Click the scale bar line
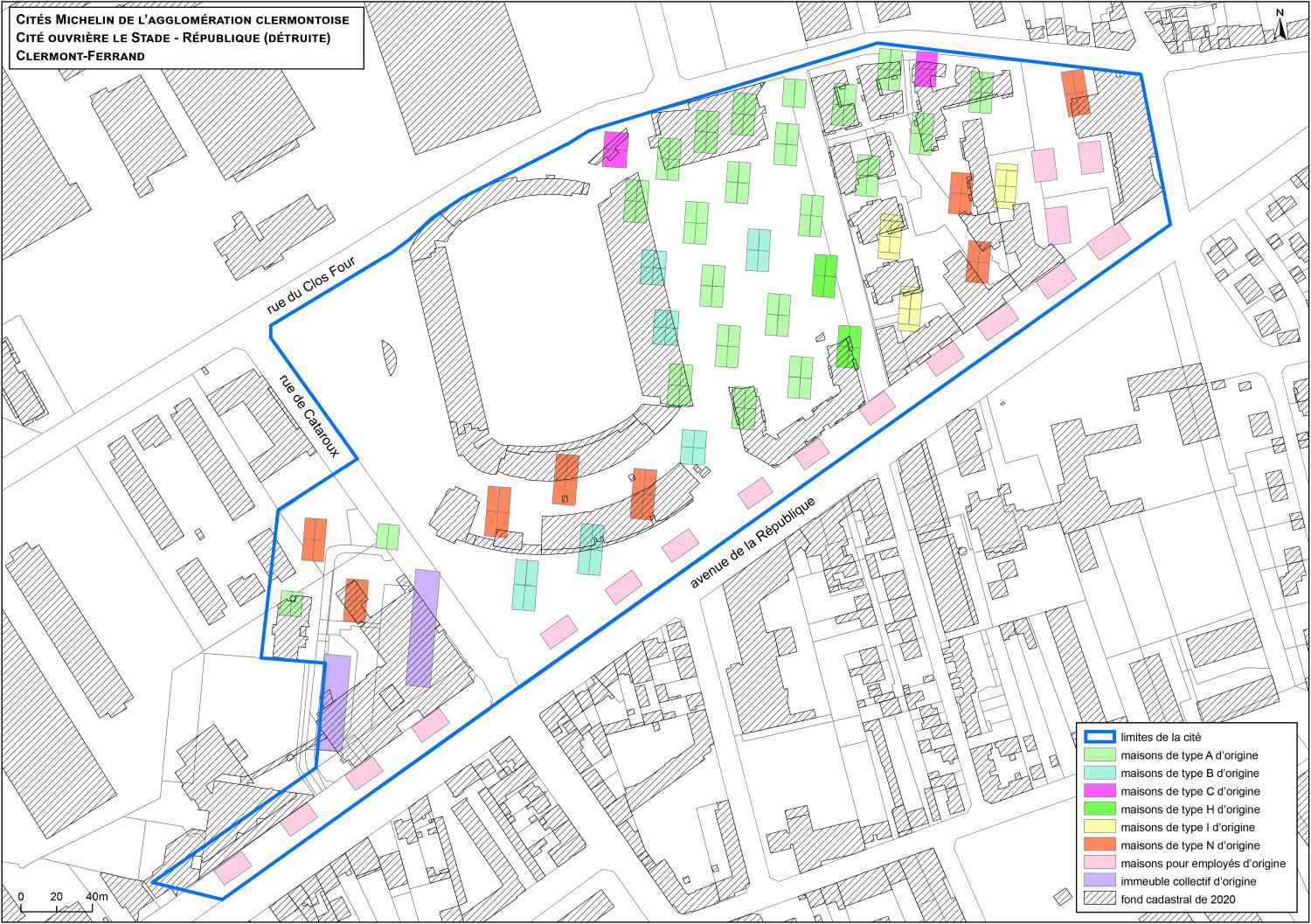This screenshot has height=924, width=1311. [x=58, y=909]
